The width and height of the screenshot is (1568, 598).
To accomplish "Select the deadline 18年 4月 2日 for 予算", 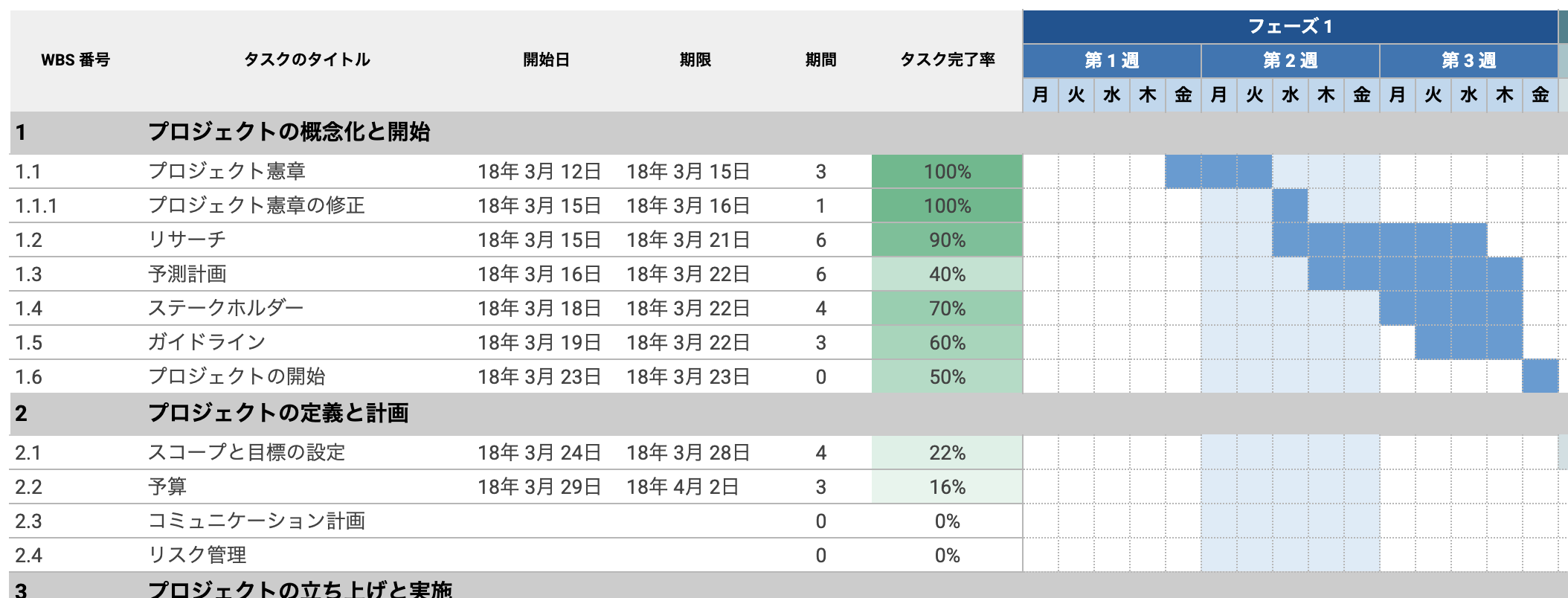I will 682,487.
